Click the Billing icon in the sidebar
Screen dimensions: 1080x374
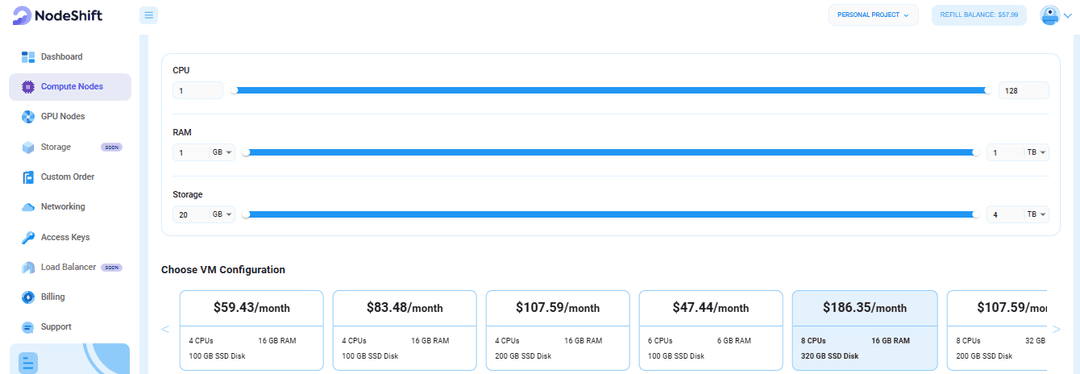coord(28,297)
